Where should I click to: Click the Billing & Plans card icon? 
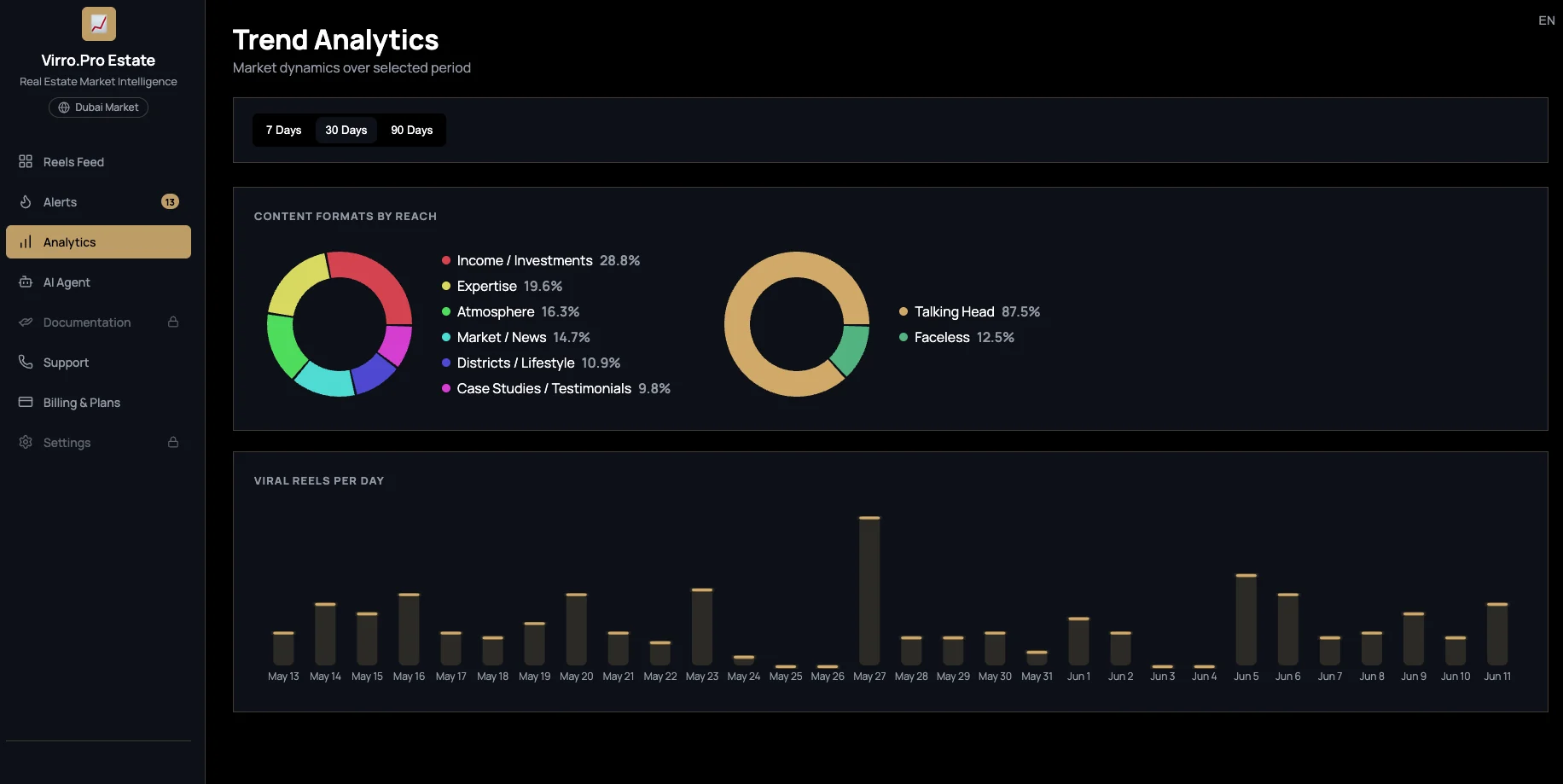26,402
